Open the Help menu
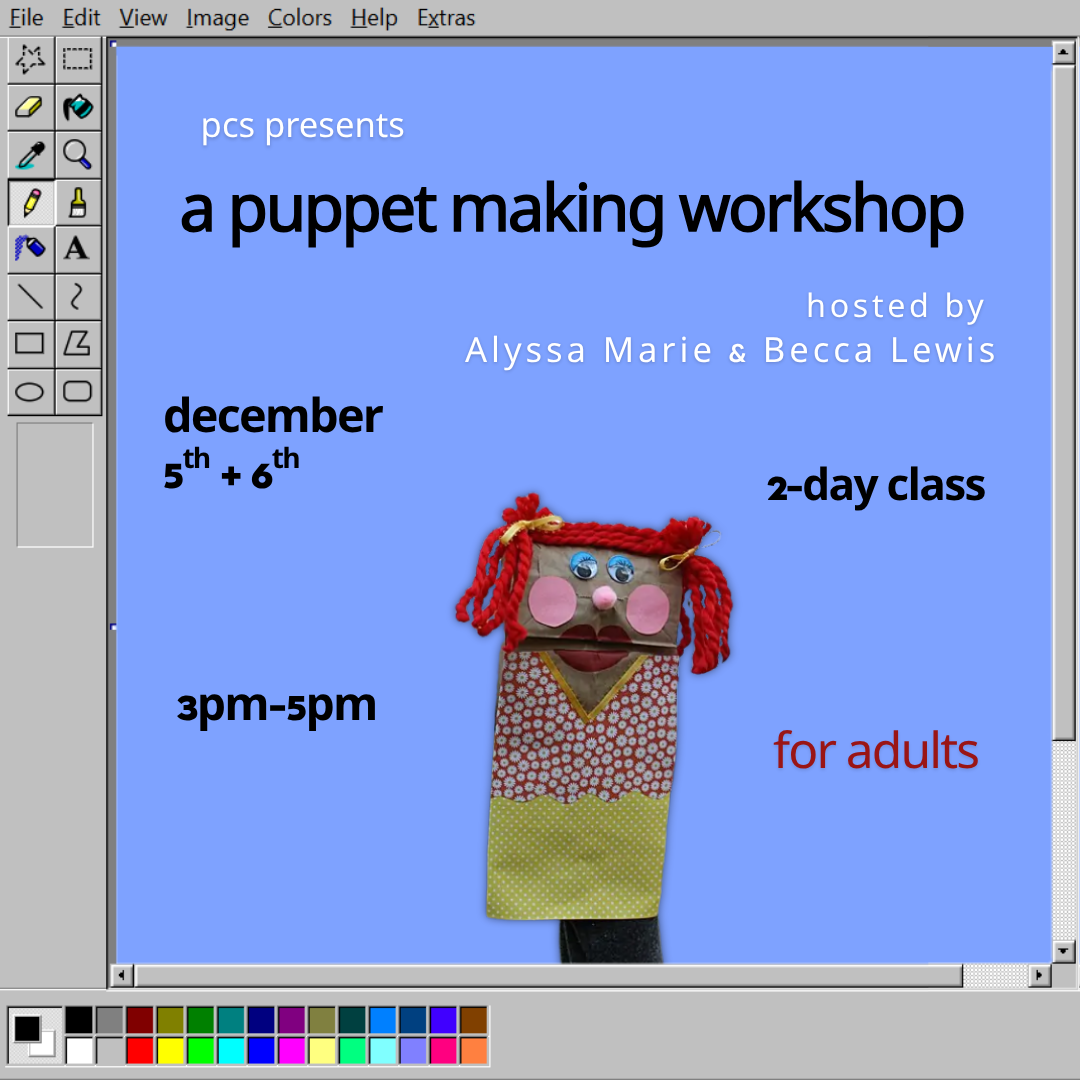The image size is (1080, 1080). pyautogui.click(x=374, y=17)
